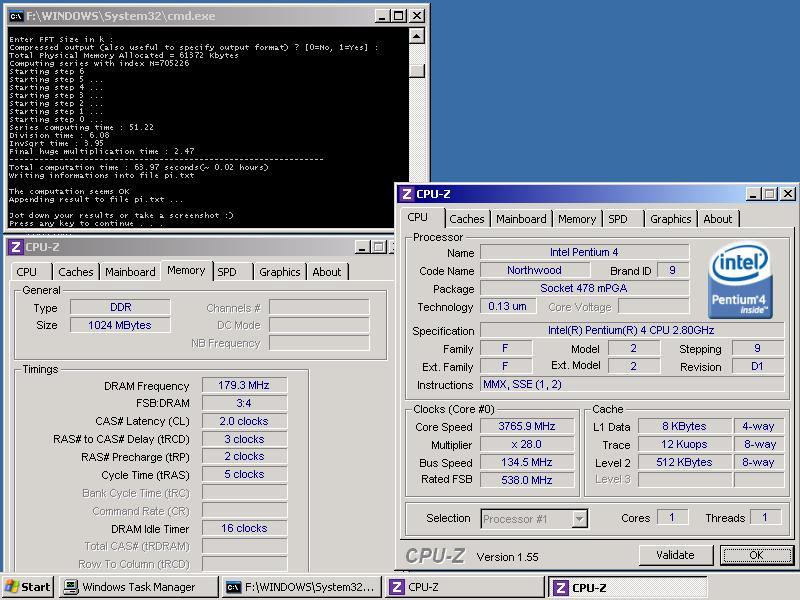This screenshot has height=600, width=800.
Task: Click the Validate button in CPU-Z
Action: point(675,555)
